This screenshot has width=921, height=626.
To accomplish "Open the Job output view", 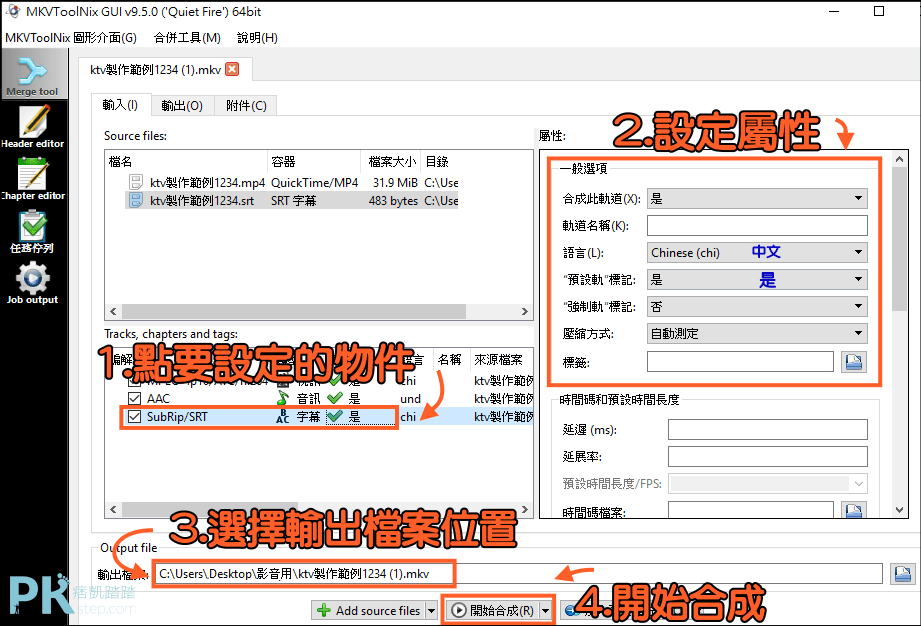I will (33, 283).
